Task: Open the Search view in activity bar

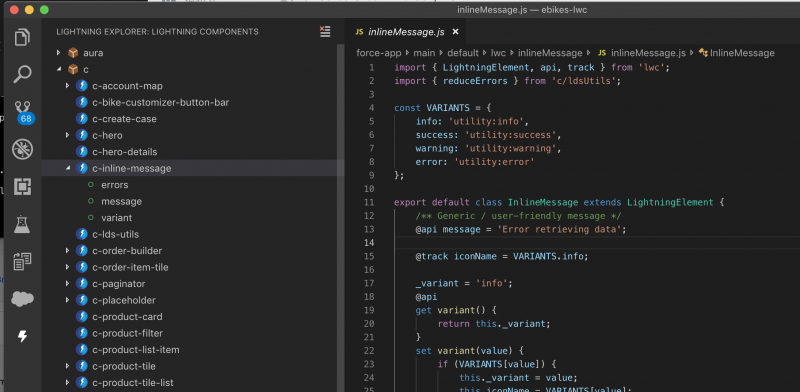Action: point(22,75)
